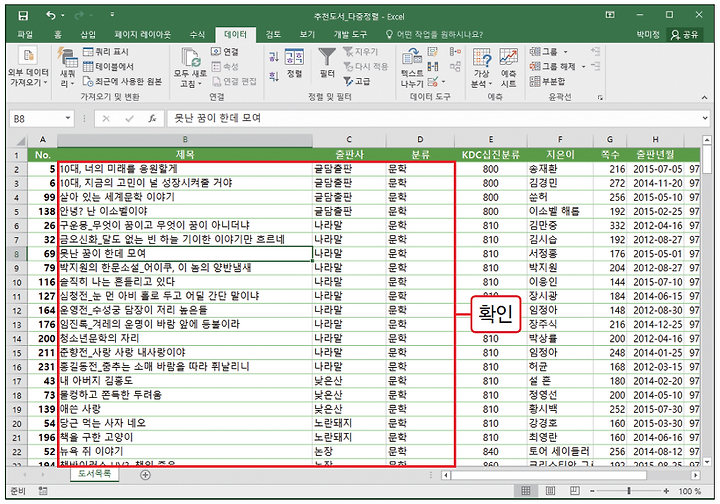
Task: Switch to Normal view icon in status bar
Action: (526, 491)
